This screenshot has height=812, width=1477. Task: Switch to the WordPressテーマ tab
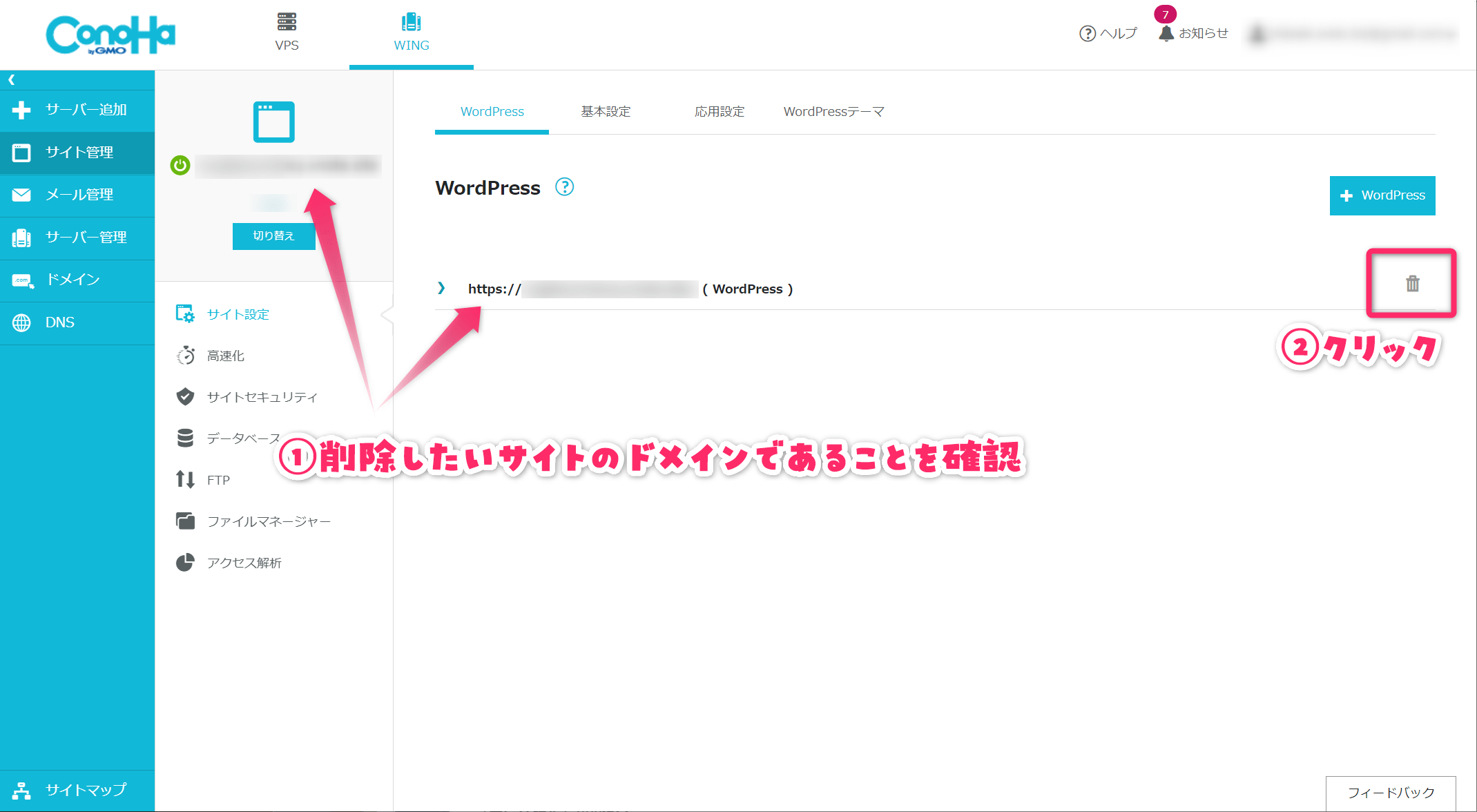(x=833, y=112)
